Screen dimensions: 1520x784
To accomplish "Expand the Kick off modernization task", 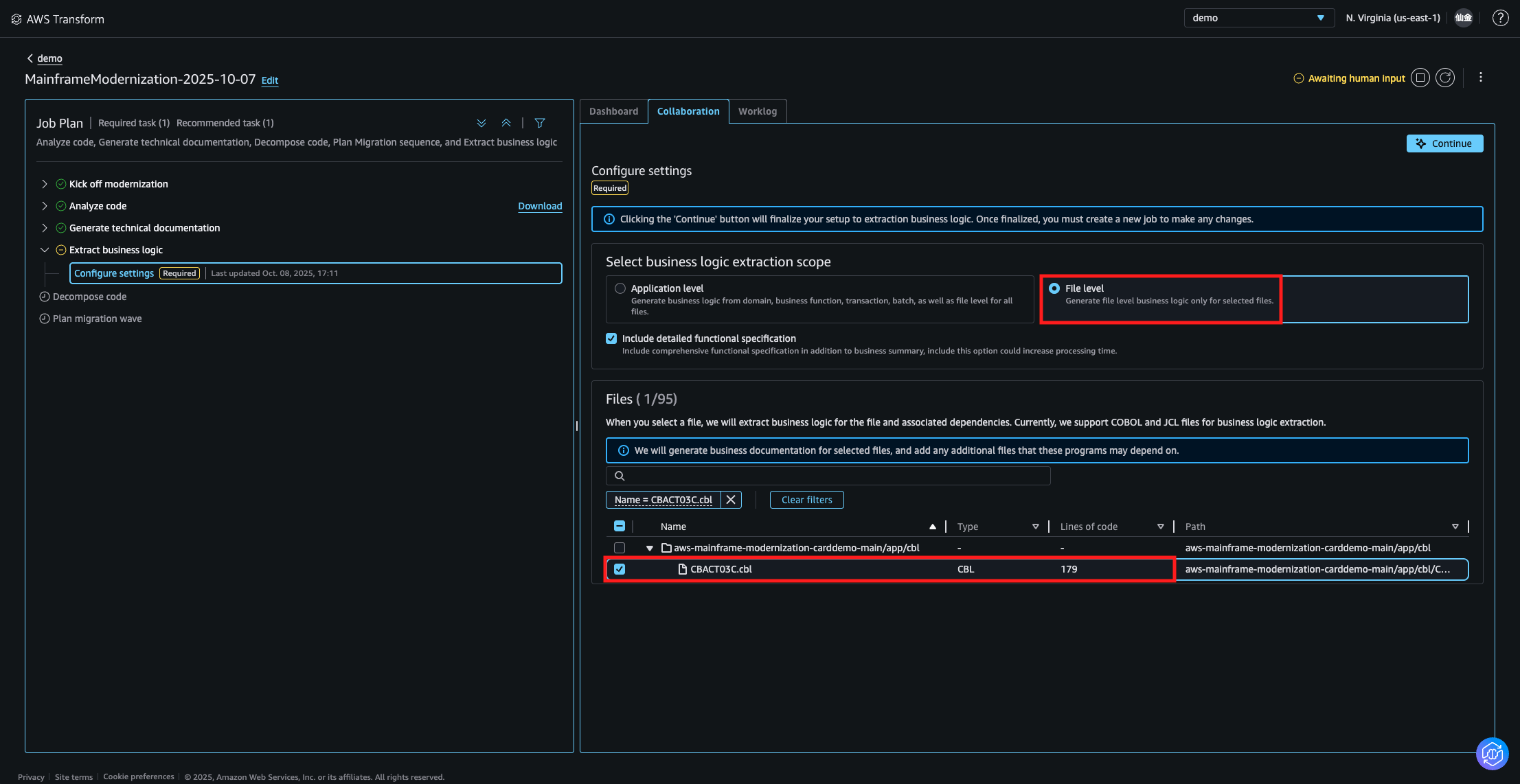I will (45, 184).
